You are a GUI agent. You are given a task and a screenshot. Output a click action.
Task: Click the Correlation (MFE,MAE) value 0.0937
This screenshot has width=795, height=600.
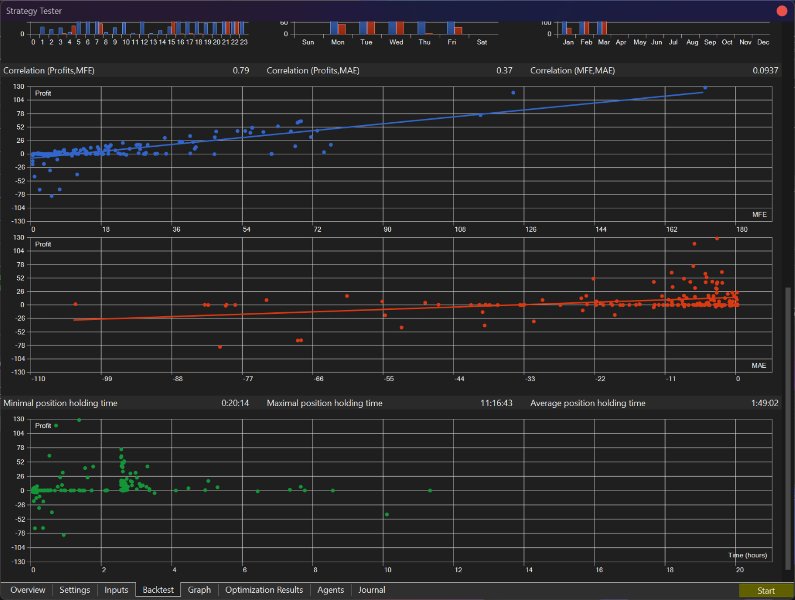[765, 70]
